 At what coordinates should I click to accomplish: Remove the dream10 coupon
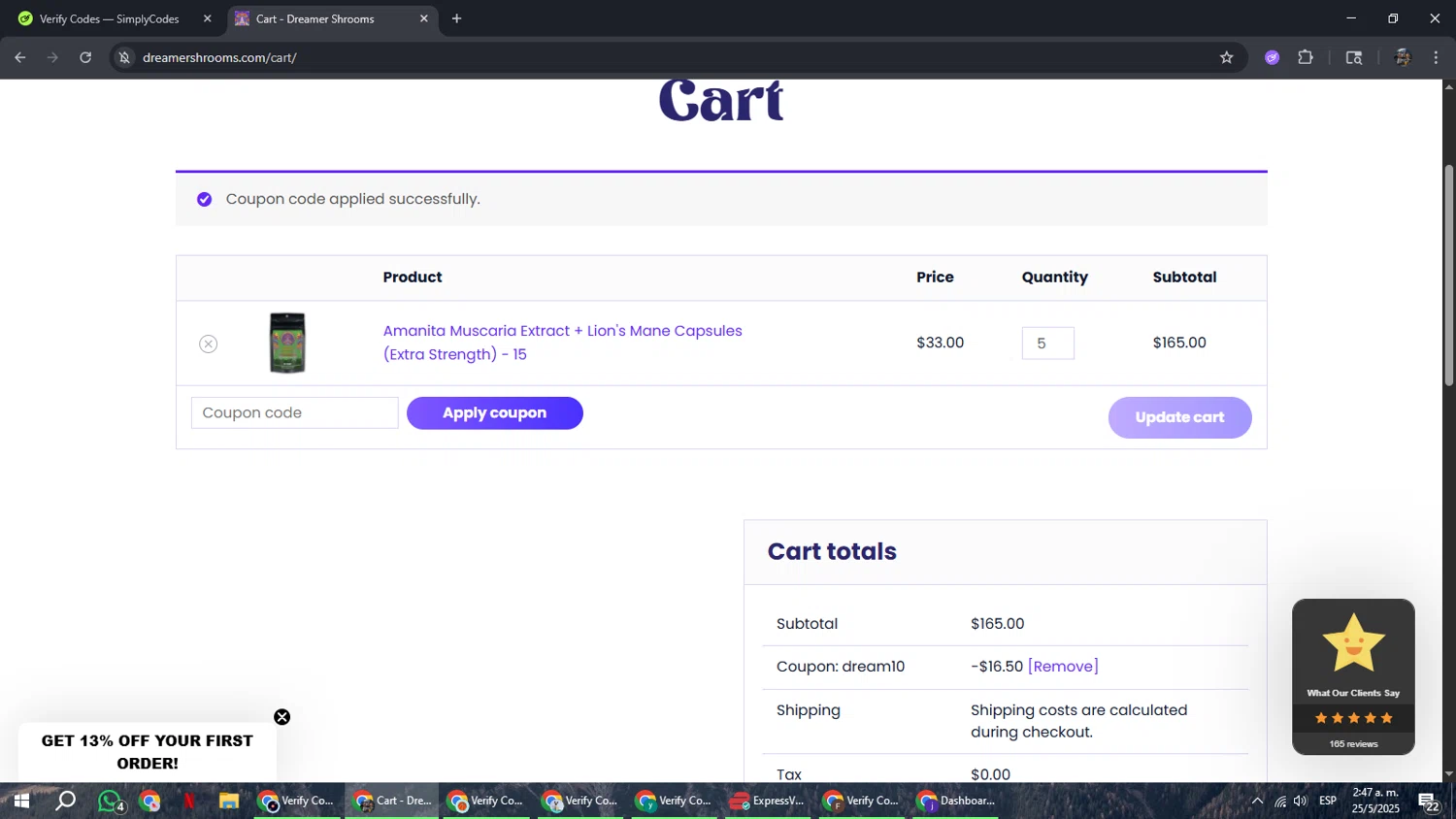pyautogui.click(x=1063, y=666)
